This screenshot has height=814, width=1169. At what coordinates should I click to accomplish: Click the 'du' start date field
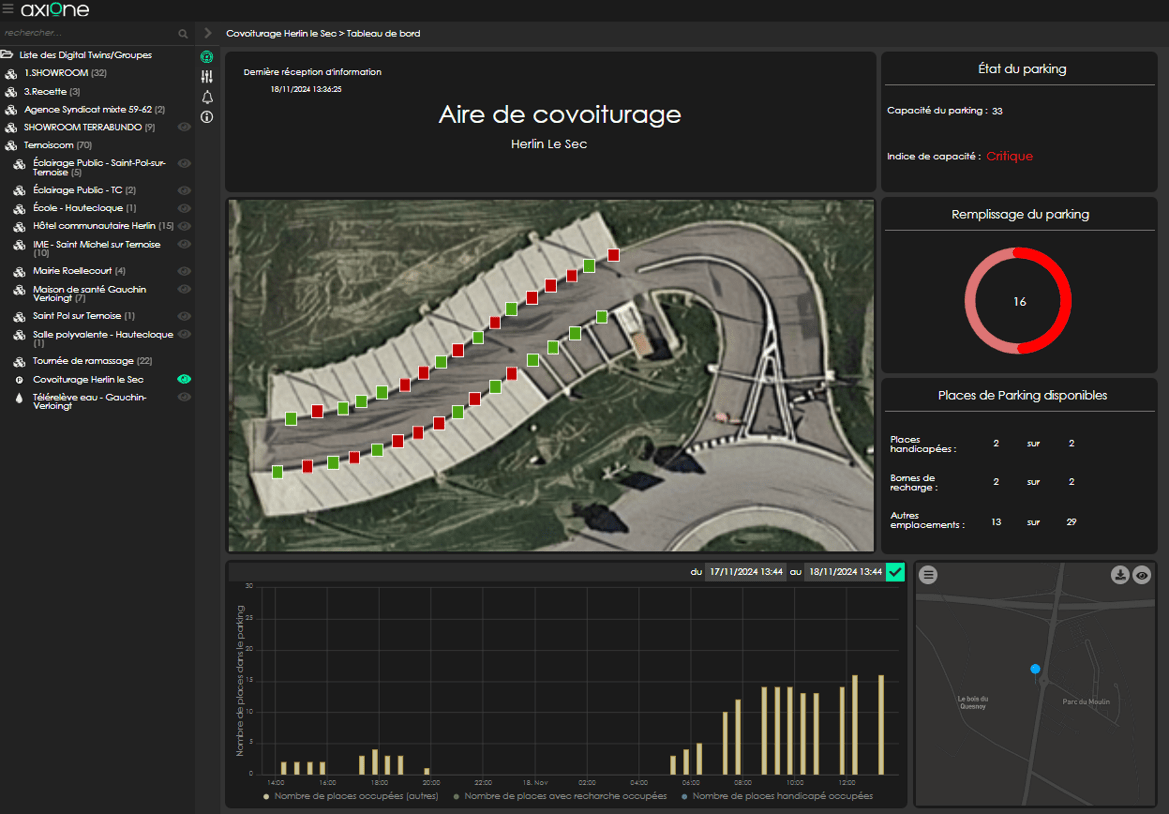tap(745, 572)
